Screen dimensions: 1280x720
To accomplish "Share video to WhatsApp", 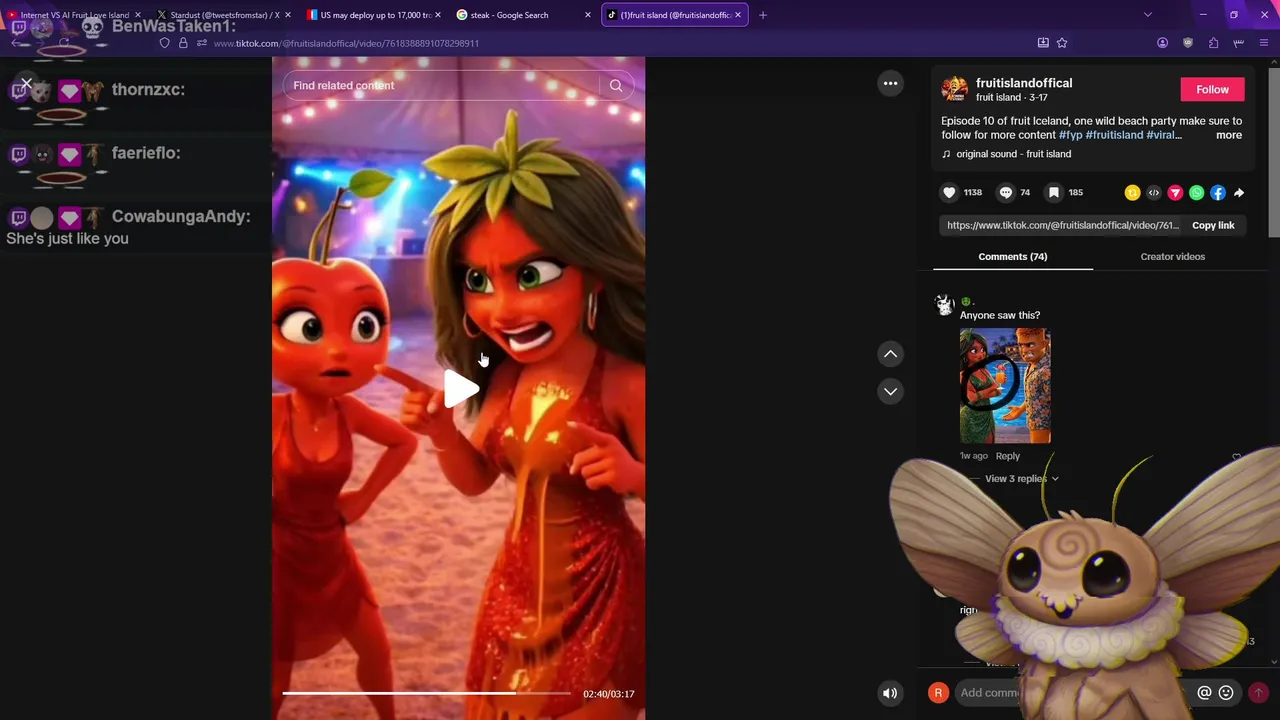I will (x=1196, y=193).
